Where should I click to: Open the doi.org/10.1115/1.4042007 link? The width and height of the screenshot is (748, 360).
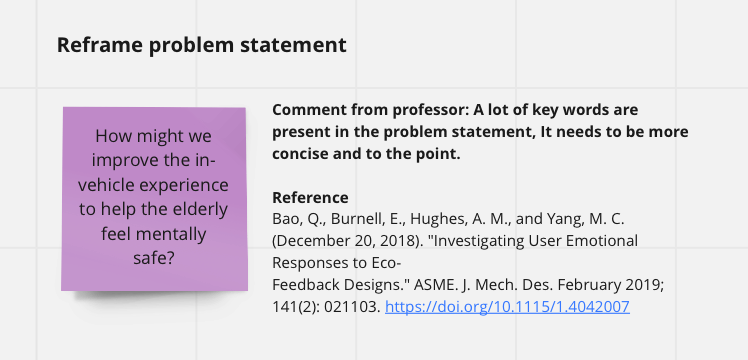[x=507, y=307]
